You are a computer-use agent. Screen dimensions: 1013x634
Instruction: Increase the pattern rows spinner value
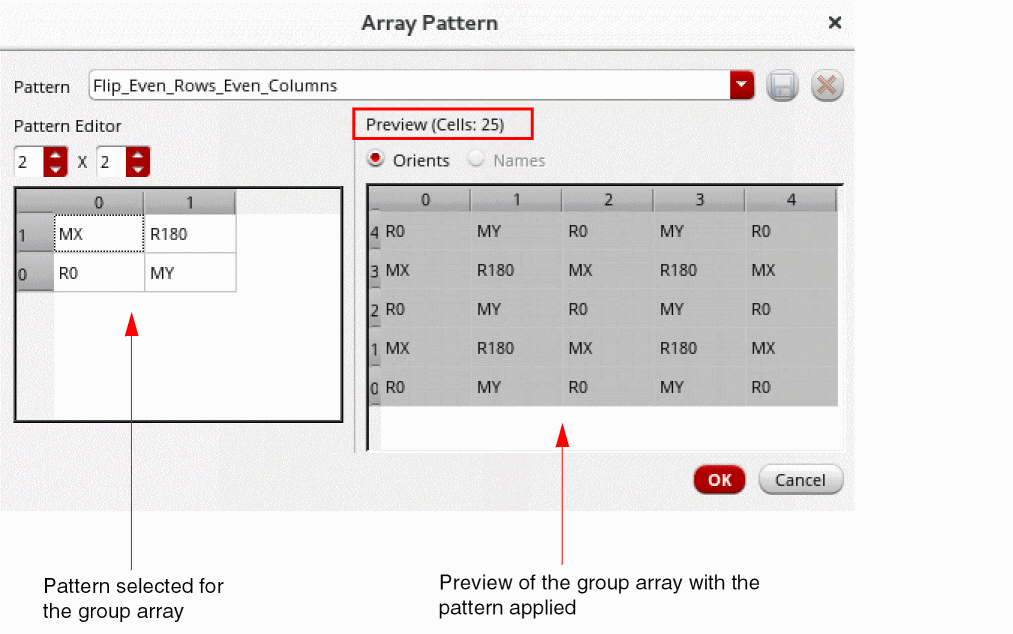pyautogui.click(x=55, y=154)
